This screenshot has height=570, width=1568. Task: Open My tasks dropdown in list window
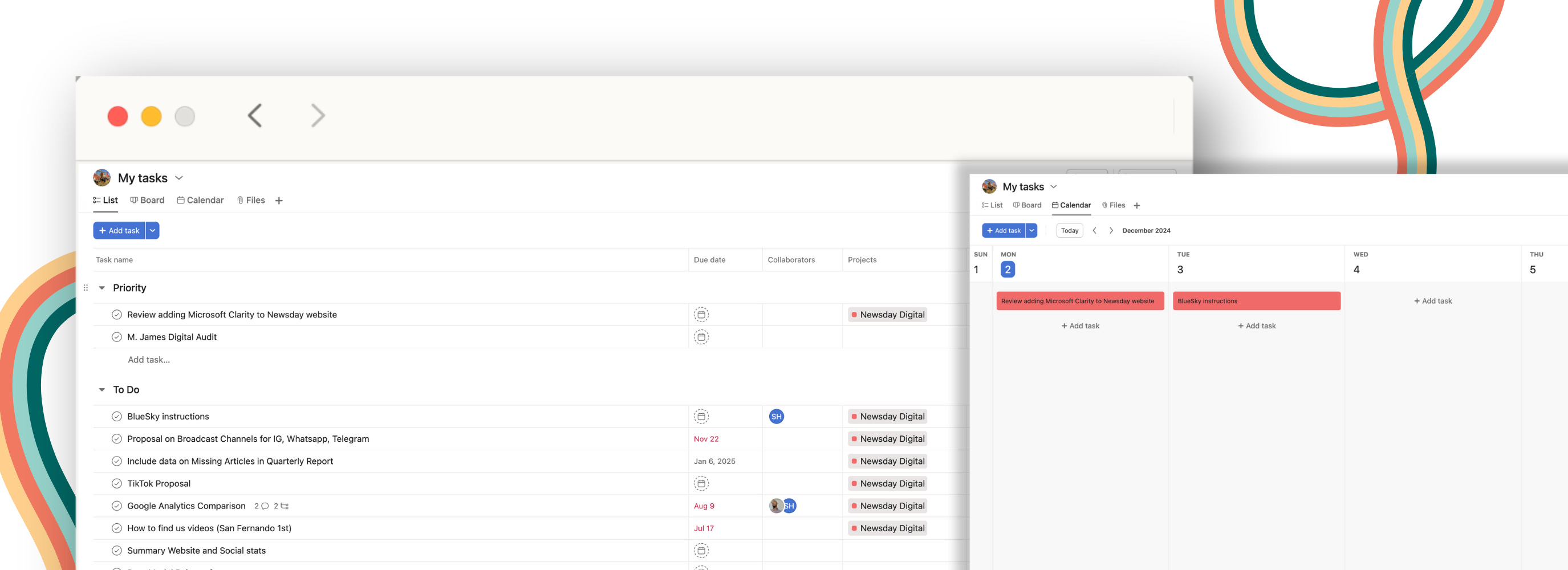pyautogui.click(x=179, y=178)
